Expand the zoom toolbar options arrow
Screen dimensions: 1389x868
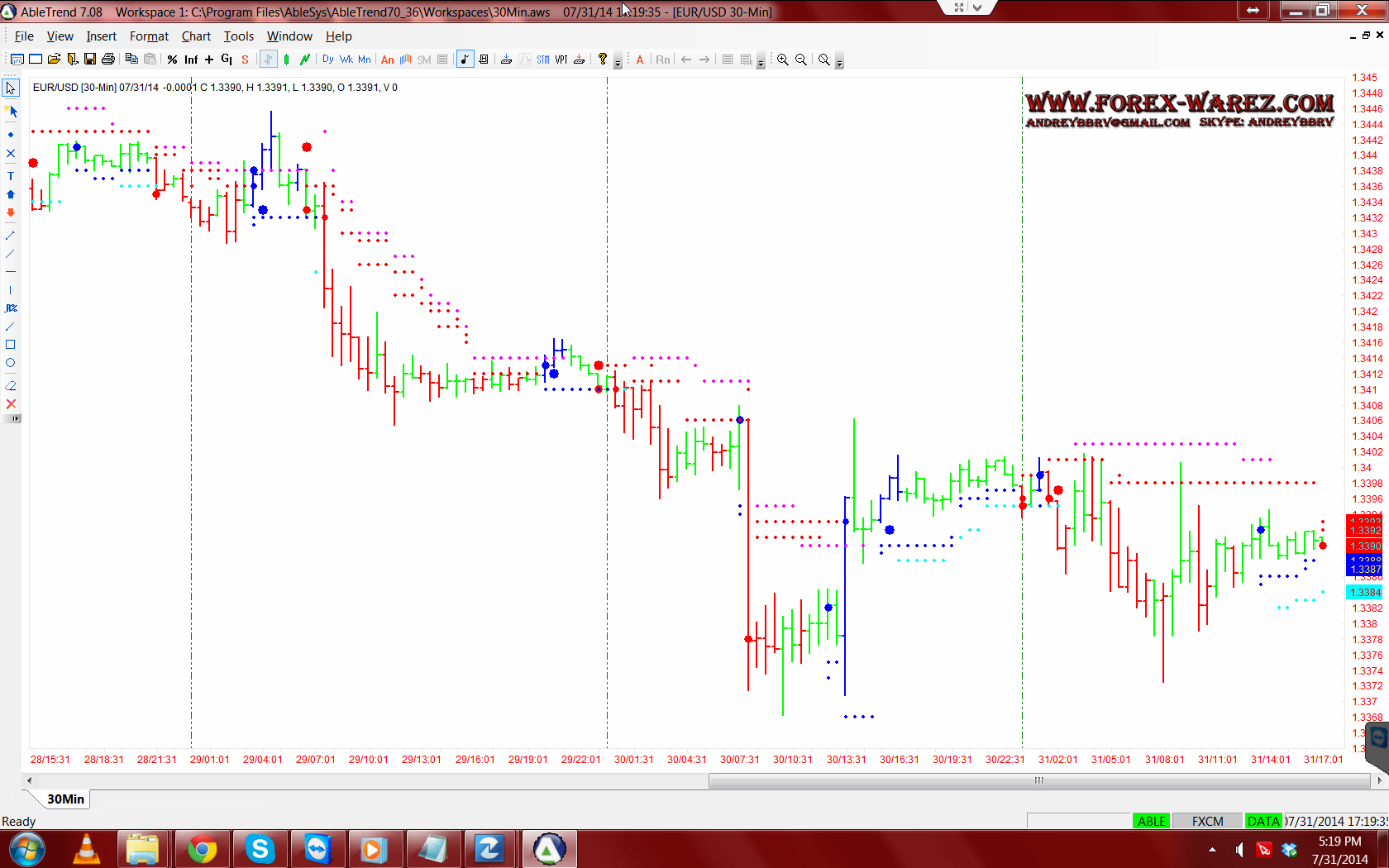point(839,63)
